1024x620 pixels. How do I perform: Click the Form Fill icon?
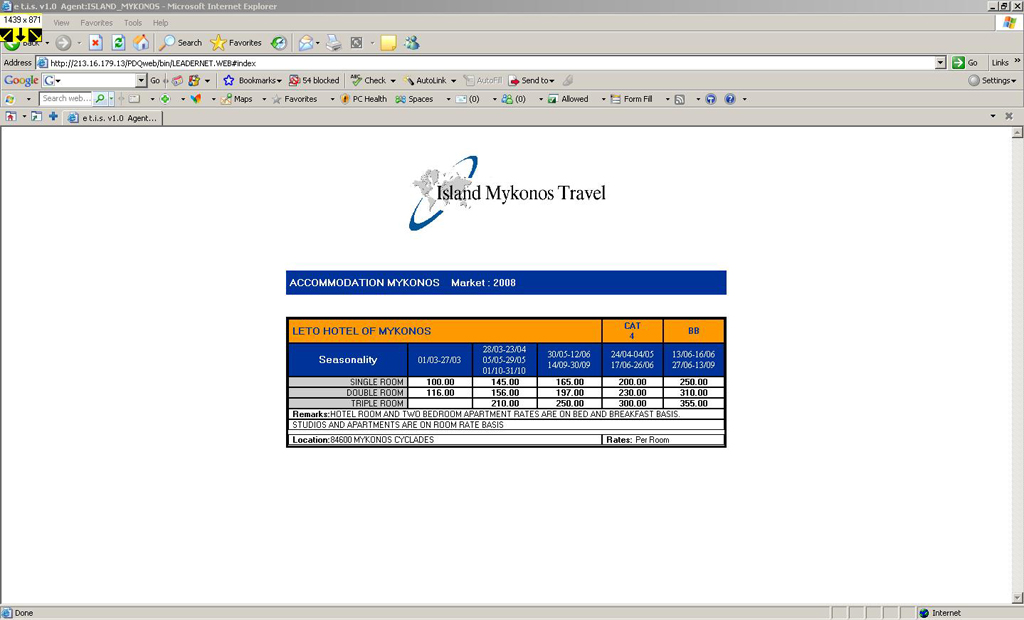coord(616,99)
